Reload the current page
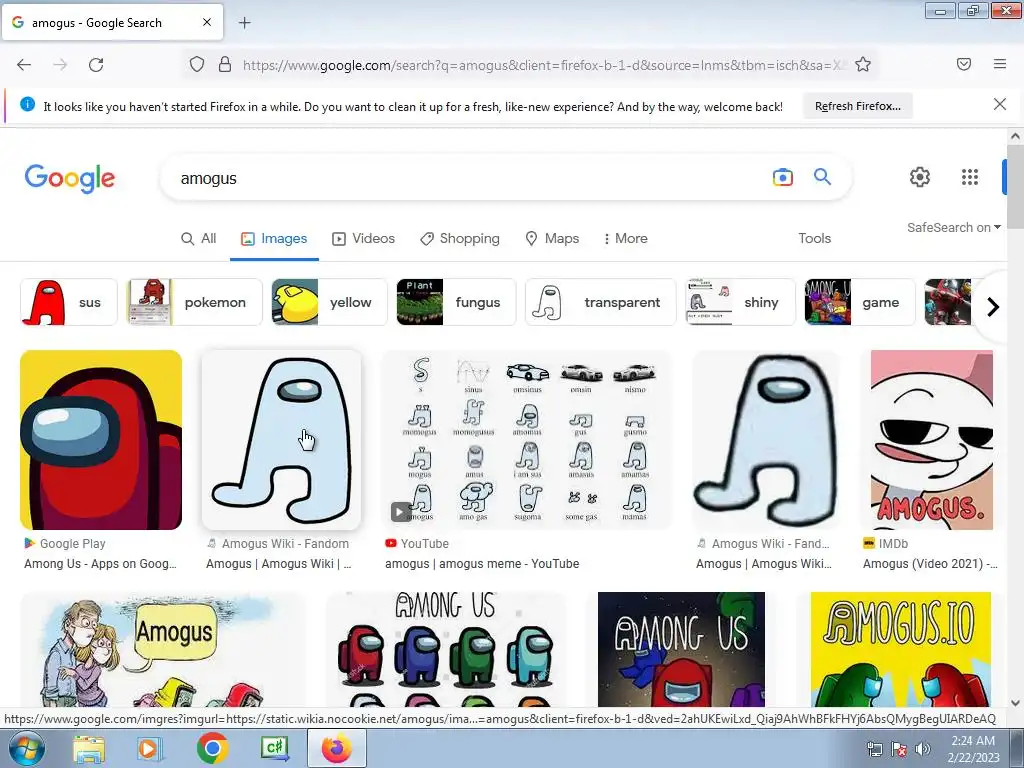 (96, 65)
